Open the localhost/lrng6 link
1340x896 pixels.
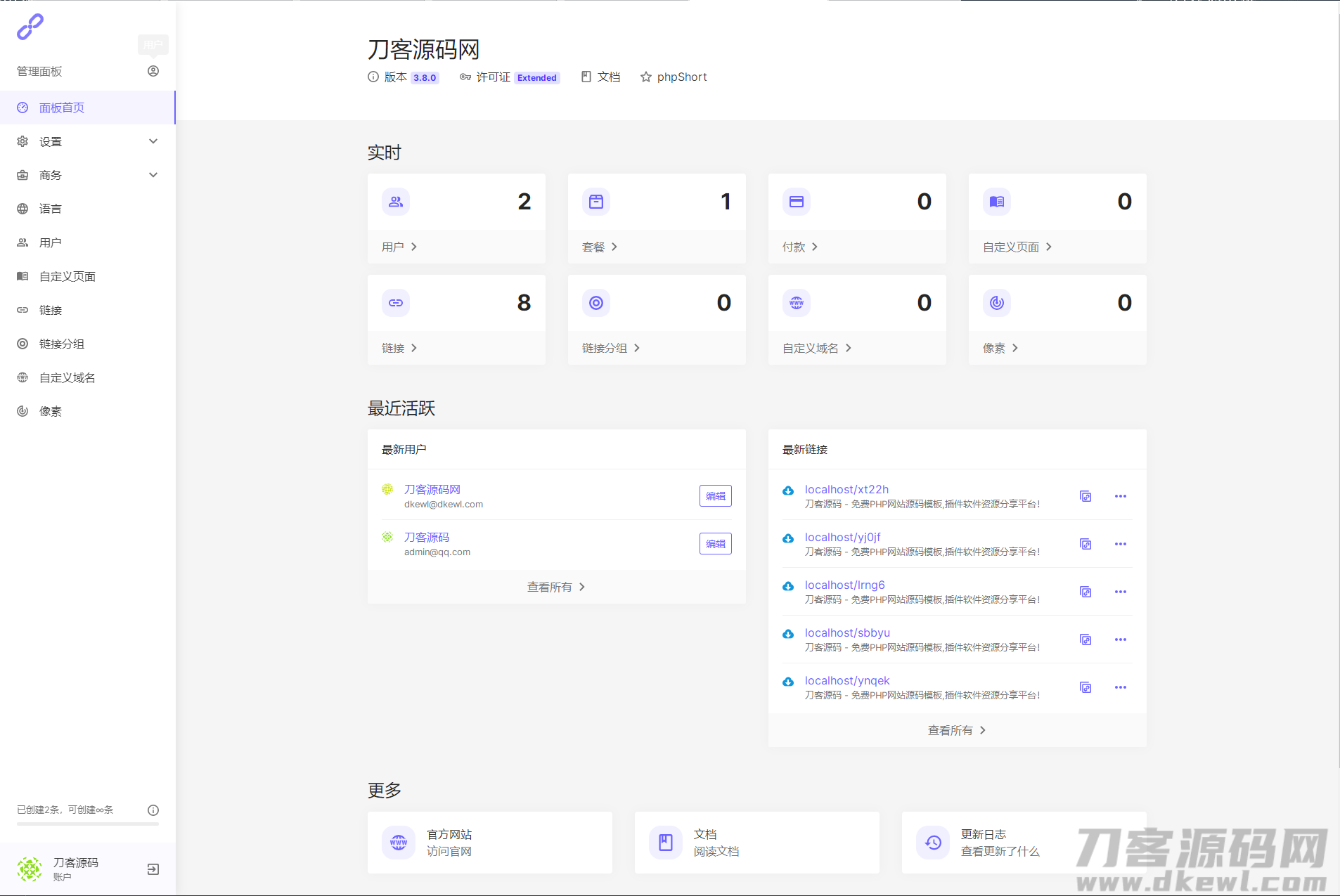(844, 585)
